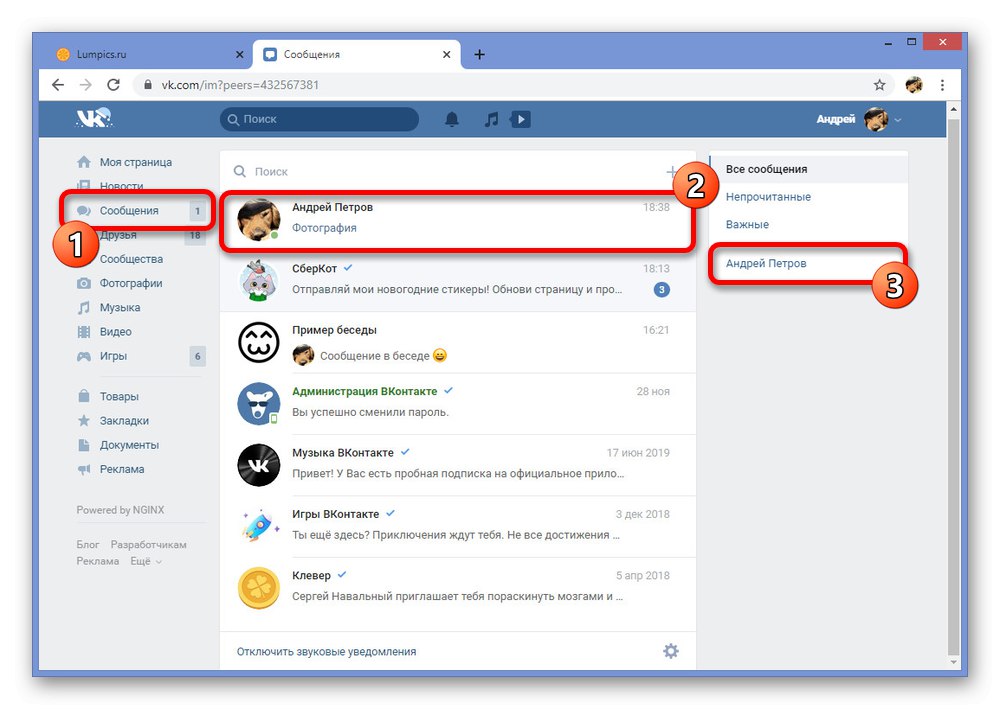This screenshot has height=709, width=1000.
Task: Click the megaphone icon beside Реклама
Action: [84, 469]
